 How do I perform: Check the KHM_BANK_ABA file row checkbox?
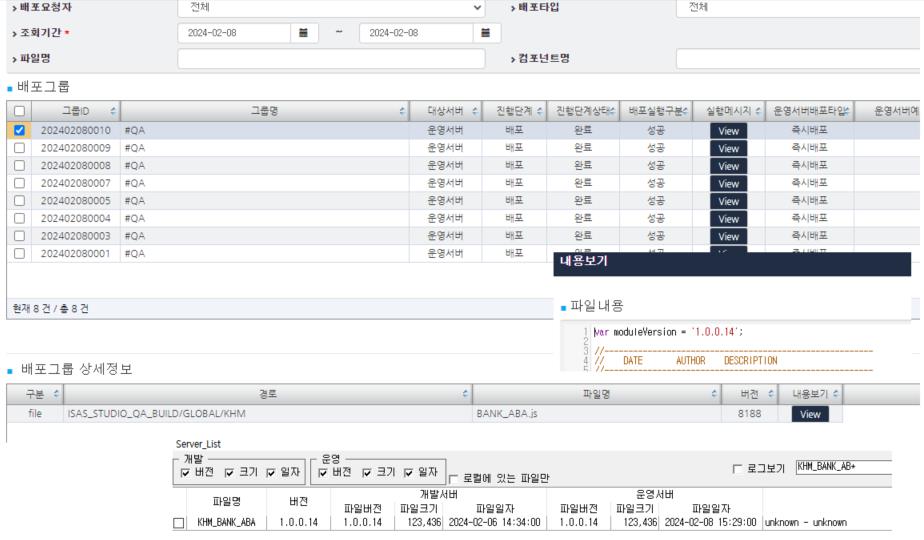179,523
